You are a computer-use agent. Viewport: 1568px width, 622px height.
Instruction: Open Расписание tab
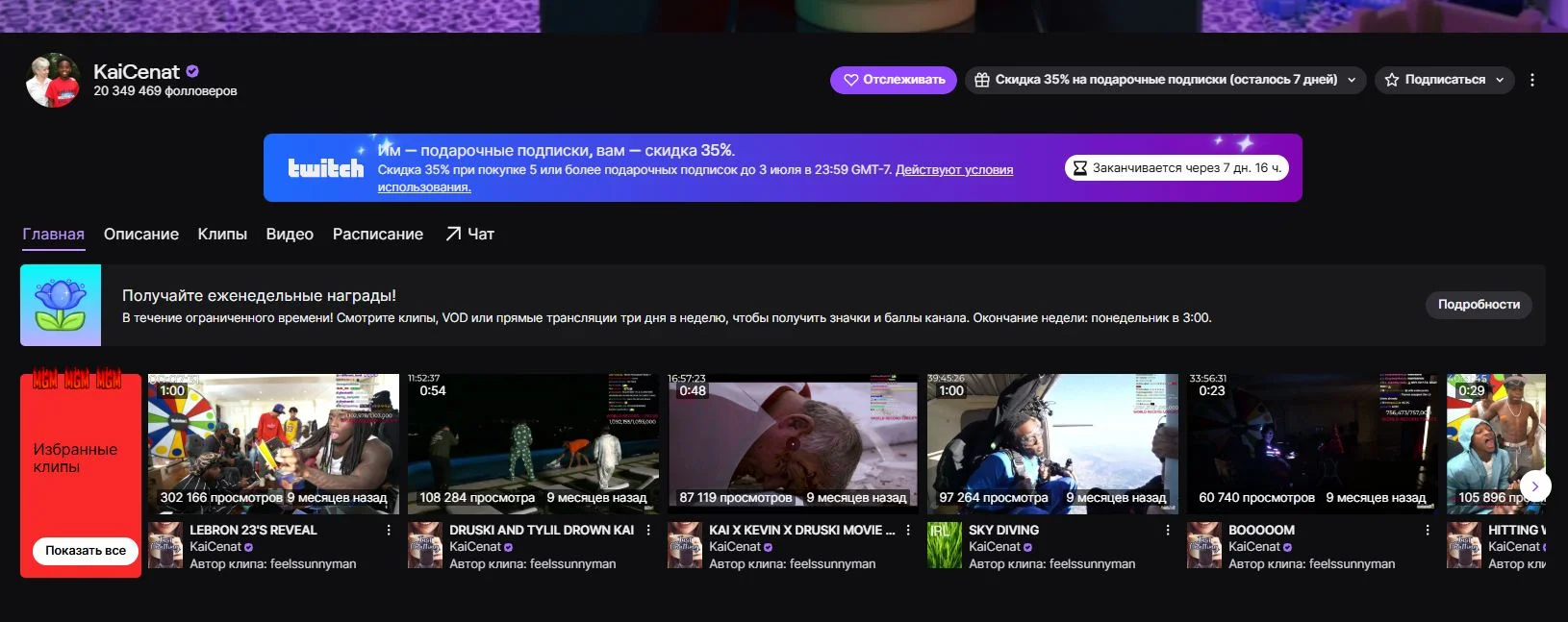(x=378, y=234)
